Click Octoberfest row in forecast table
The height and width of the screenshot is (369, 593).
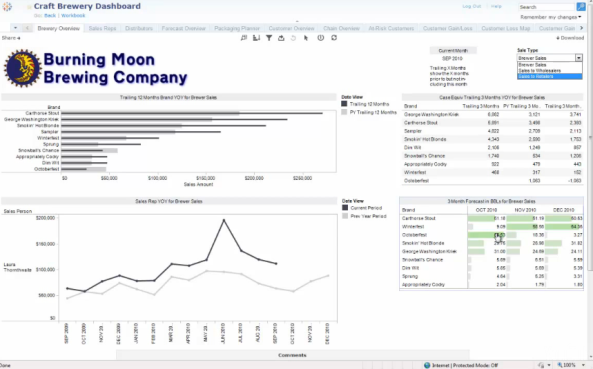click(x=491, y=235)
